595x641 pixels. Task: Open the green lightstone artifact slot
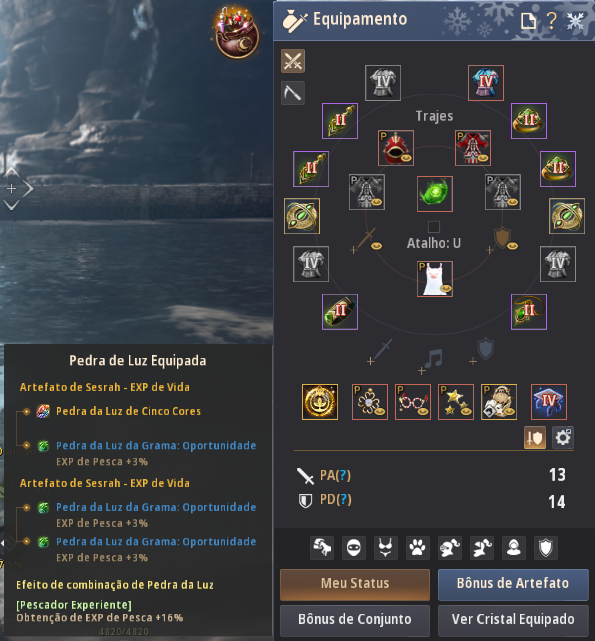tap(435, 194)
